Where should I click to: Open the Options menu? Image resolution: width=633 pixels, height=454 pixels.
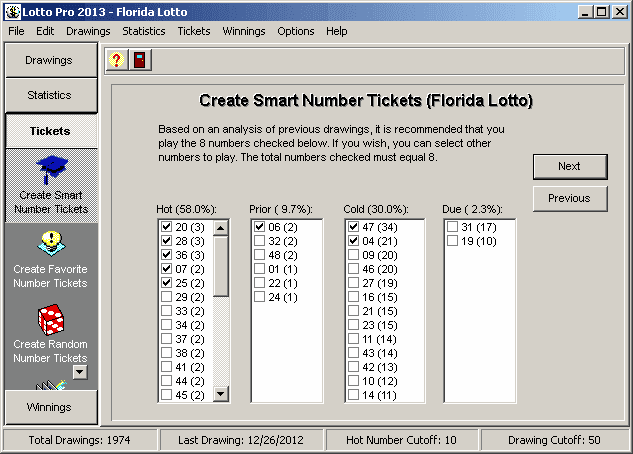pyautogui.click(x=296, y=31)
